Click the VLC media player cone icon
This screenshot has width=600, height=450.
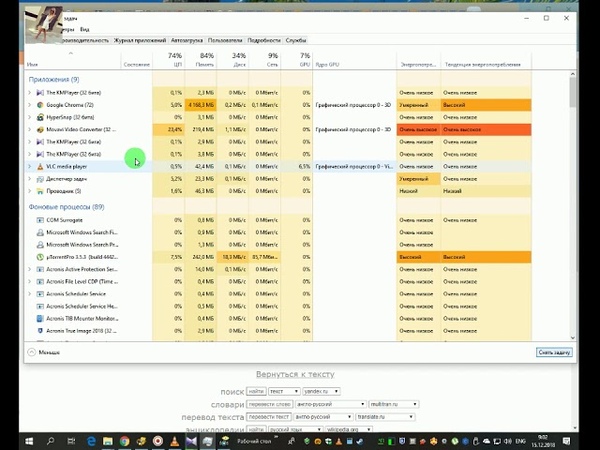coord(39,166)
